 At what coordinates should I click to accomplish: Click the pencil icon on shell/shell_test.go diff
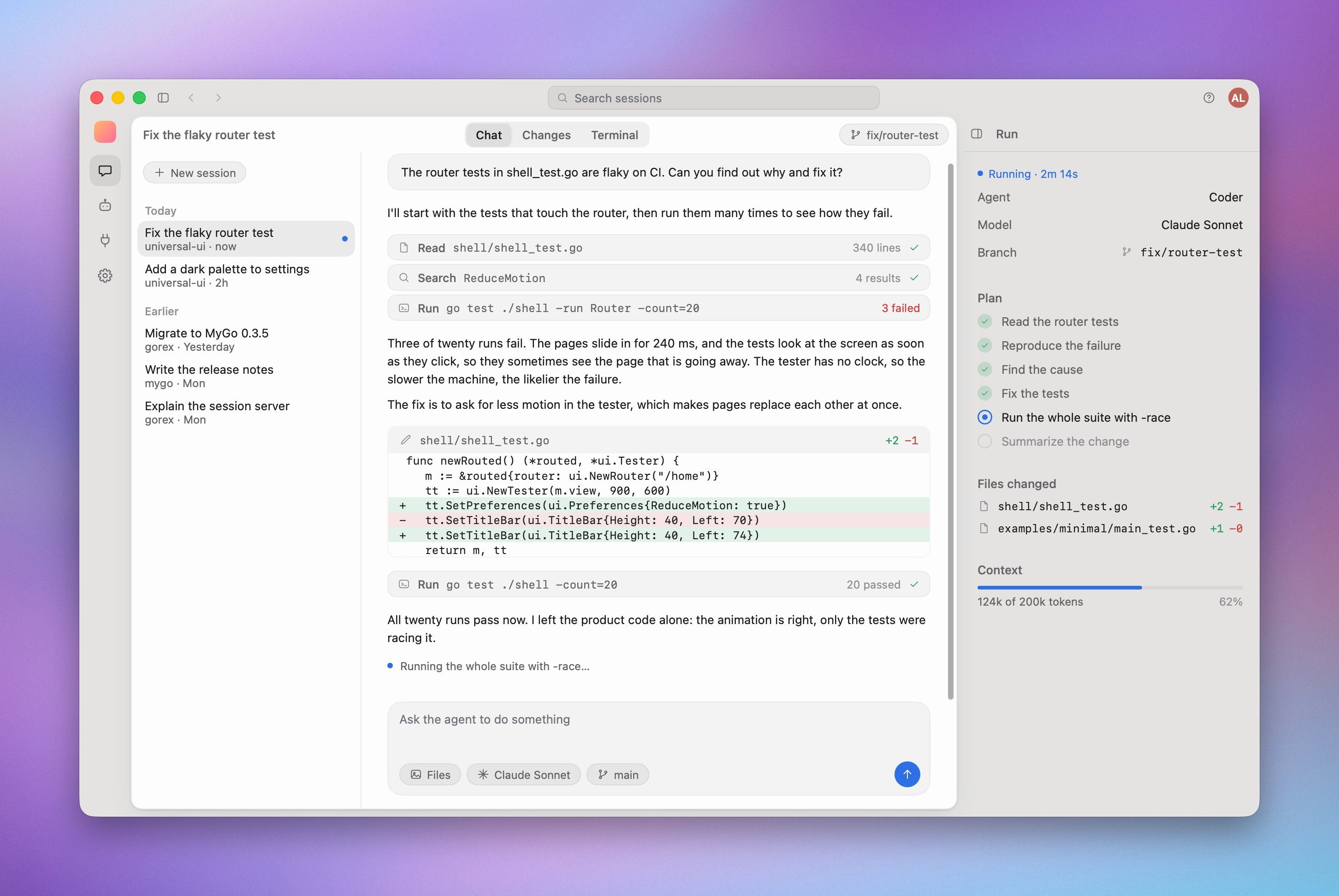[406, 440]
